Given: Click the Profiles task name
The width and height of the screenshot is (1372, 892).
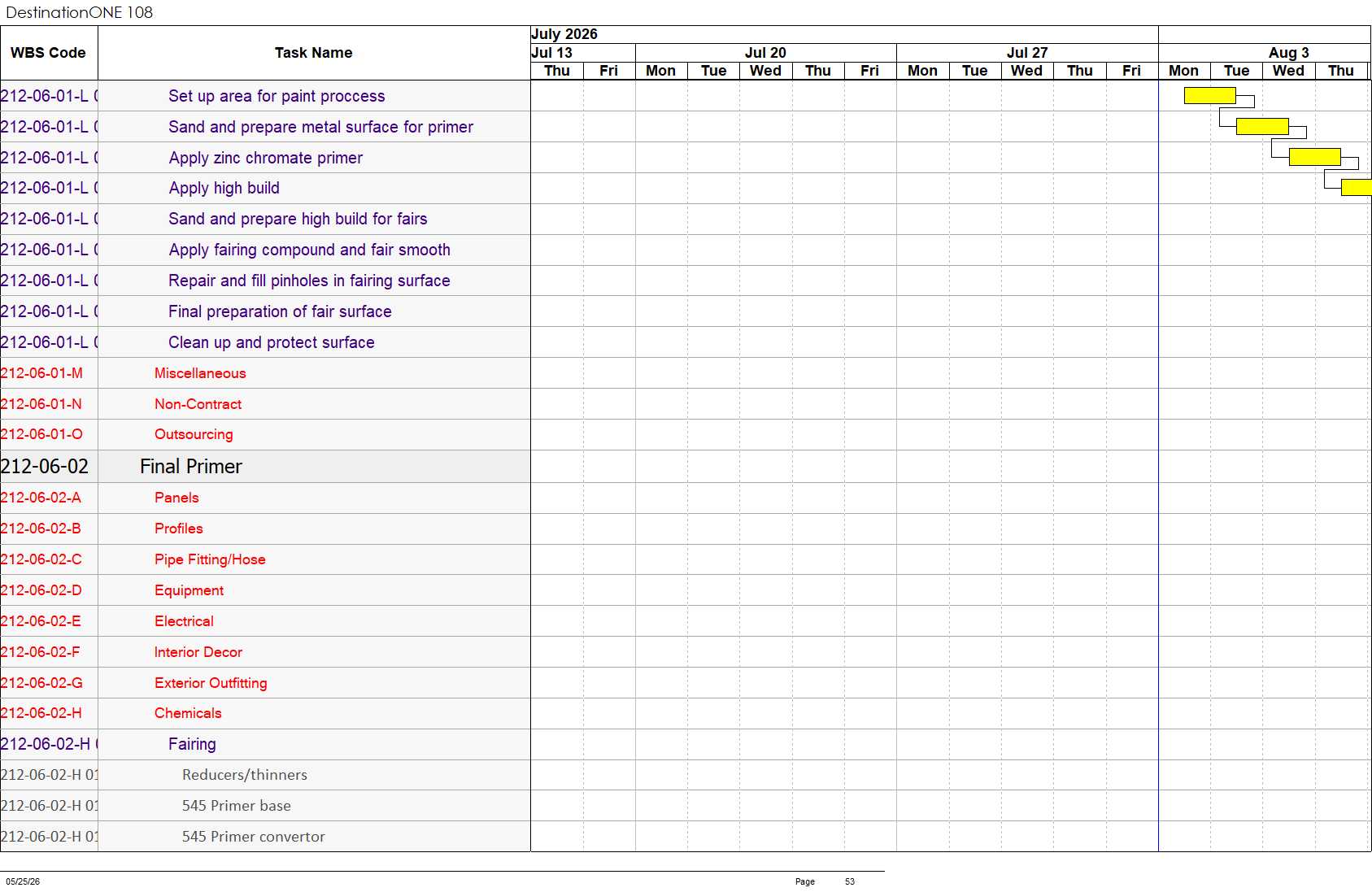Looking at the screenshot, I should click(x=179, y=529).
